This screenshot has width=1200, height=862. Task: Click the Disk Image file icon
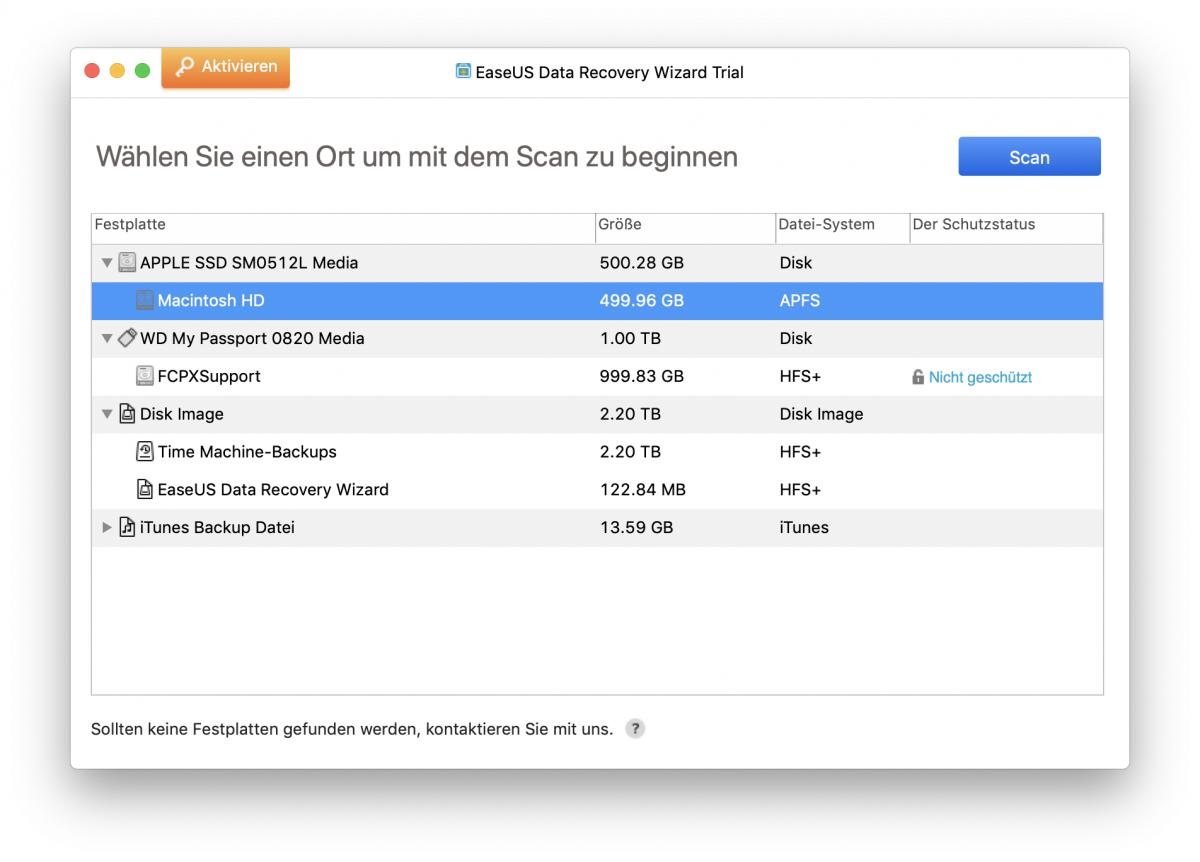point(127,414)
